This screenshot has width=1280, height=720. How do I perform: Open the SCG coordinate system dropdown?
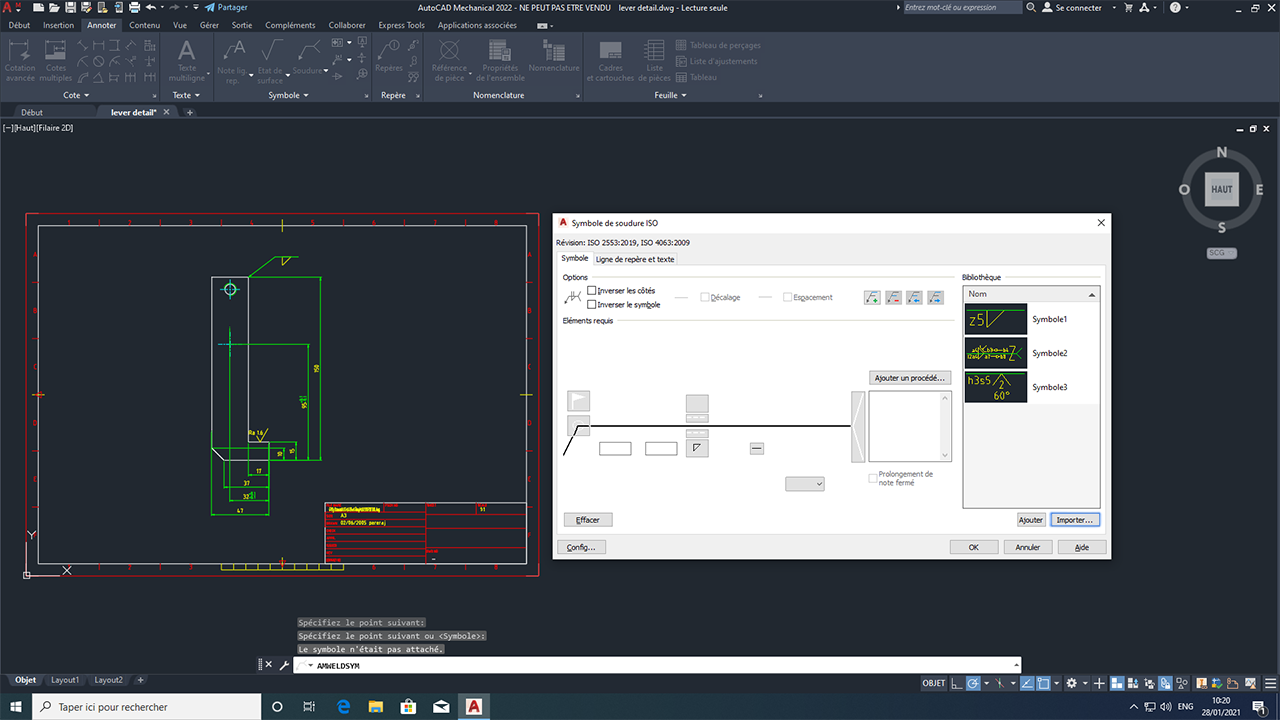tap(1222, 253)
